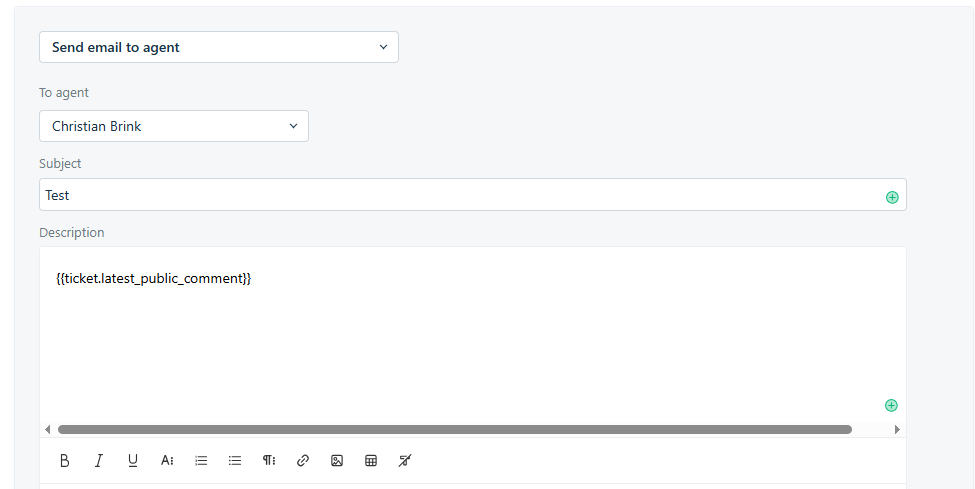Insert placeholder into the Subject field
Viewport: 975px width, 489px height.
pyautogui.click(x=892, y=197)
